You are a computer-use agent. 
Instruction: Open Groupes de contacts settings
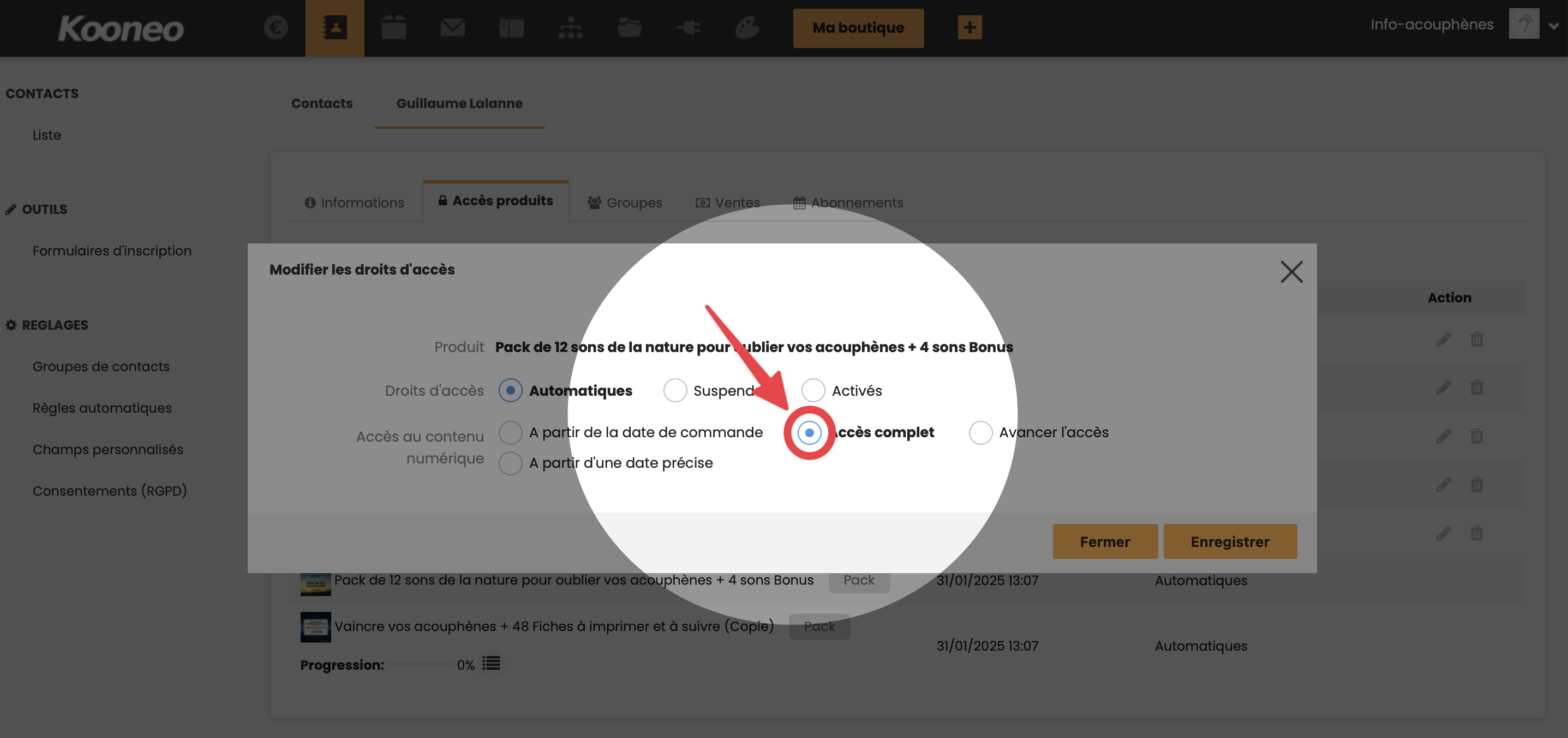[x=101, y=367]
